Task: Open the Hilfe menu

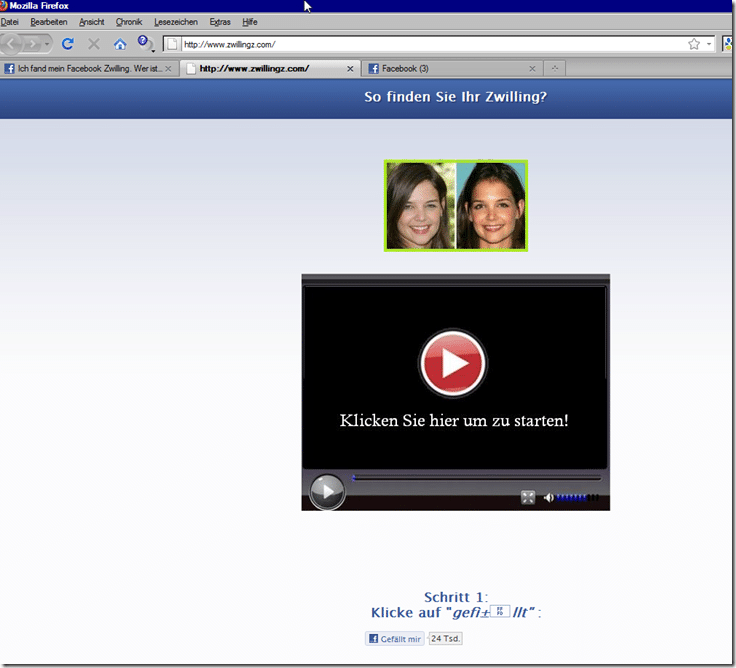Action: tap(250, 22)
